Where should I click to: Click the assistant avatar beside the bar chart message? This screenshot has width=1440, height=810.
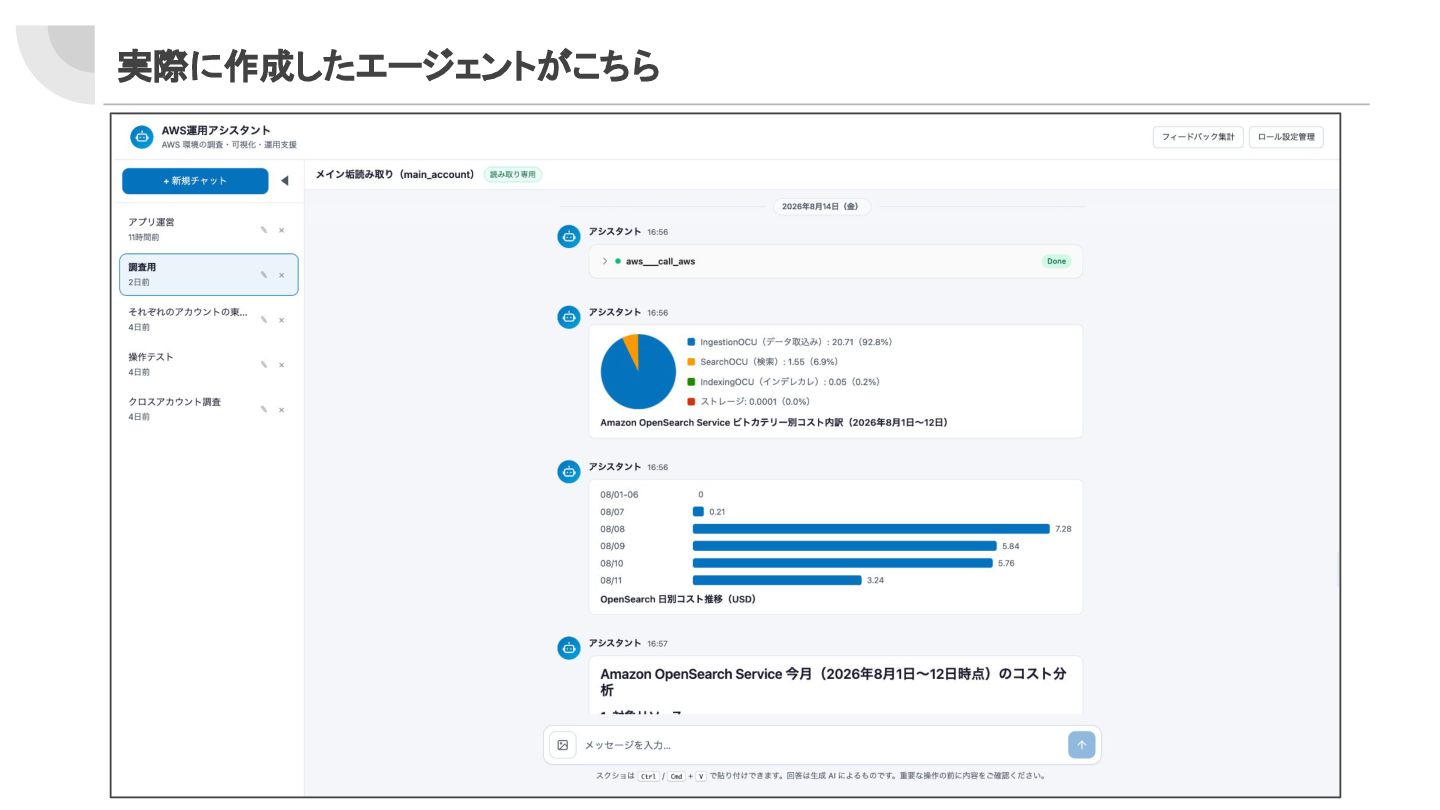(x=569, y=471)
